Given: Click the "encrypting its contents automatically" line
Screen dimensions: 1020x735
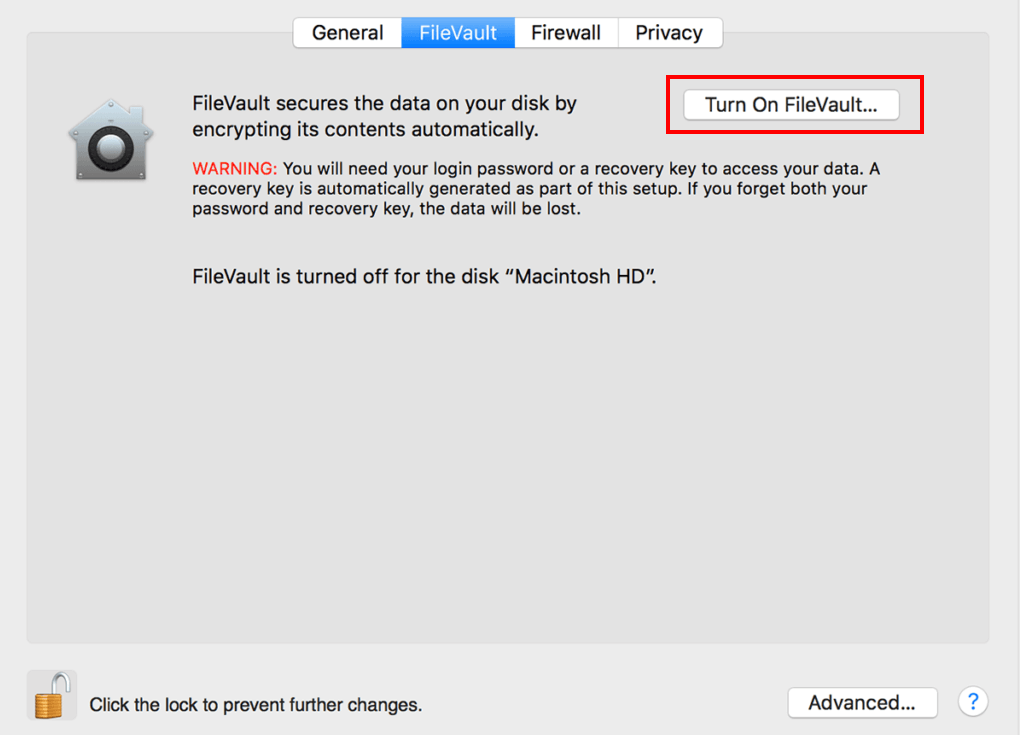Looking at the screenshot, I should tap(365, 129).
